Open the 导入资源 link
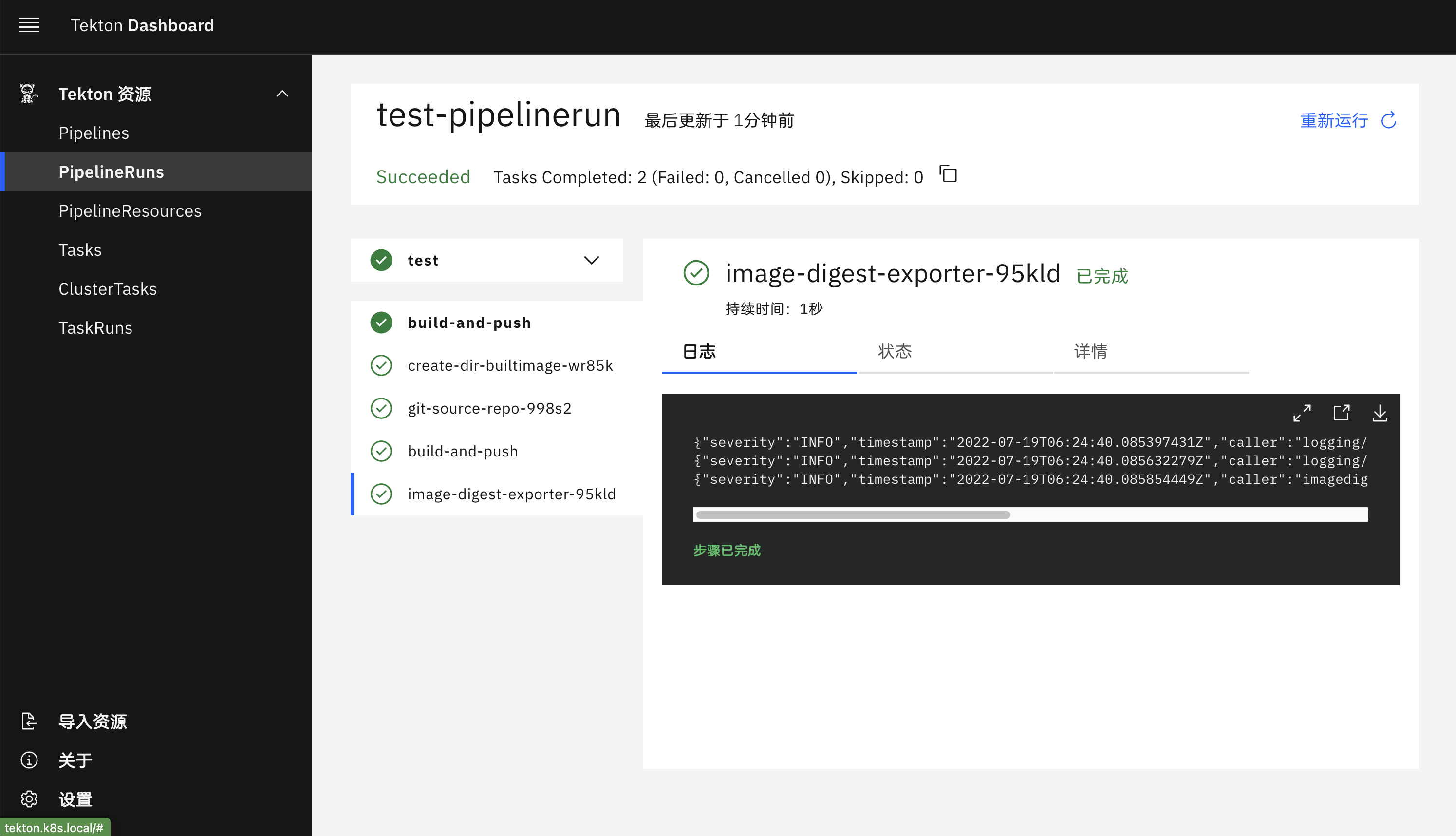The width and height of the screenshot is (1456, 836). point(93,721)
